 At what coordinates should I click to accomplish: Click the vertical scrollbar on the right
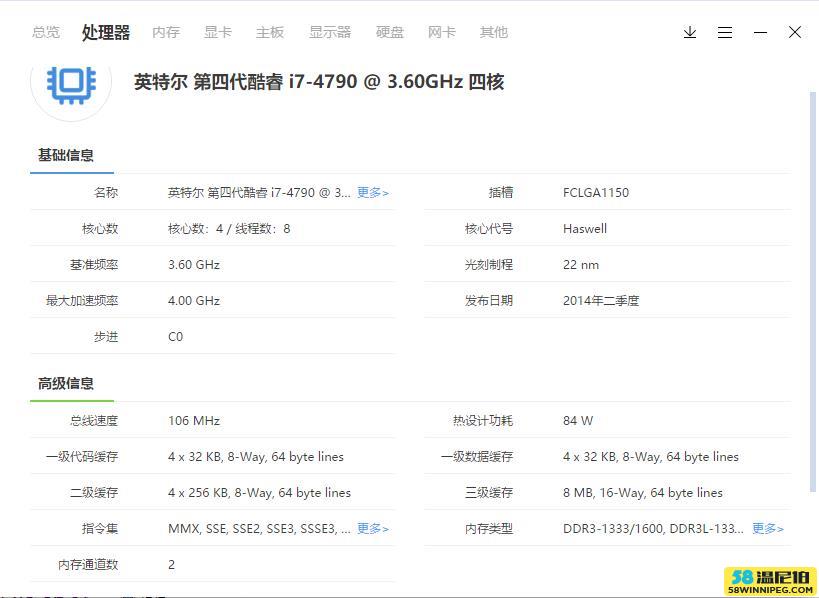[812, 291]
